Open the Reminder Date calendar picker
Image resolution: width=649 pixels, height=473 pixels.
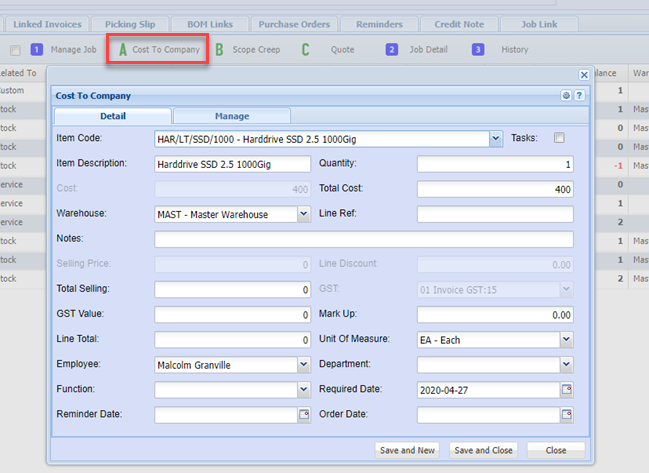(x=304, y=415)
